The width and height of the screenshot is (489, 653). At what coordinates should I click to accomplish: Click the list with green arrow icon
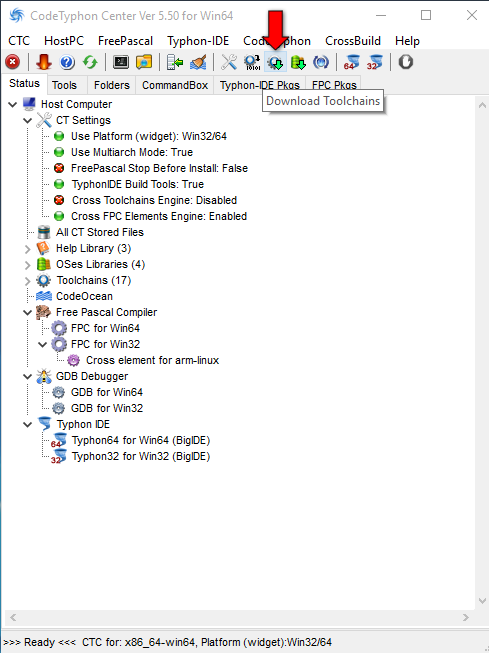(x=175, y=62)
